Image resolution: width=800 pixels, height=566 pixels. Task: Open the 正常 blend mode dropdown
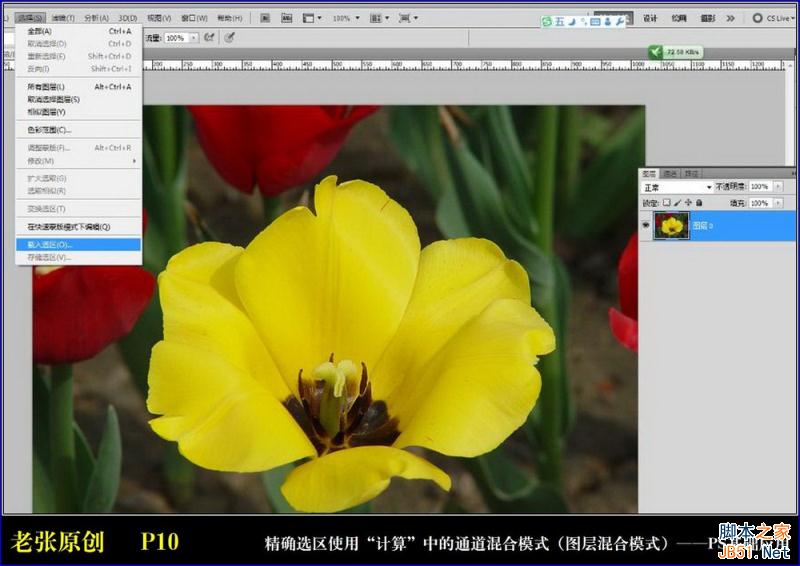coord(678,187)
